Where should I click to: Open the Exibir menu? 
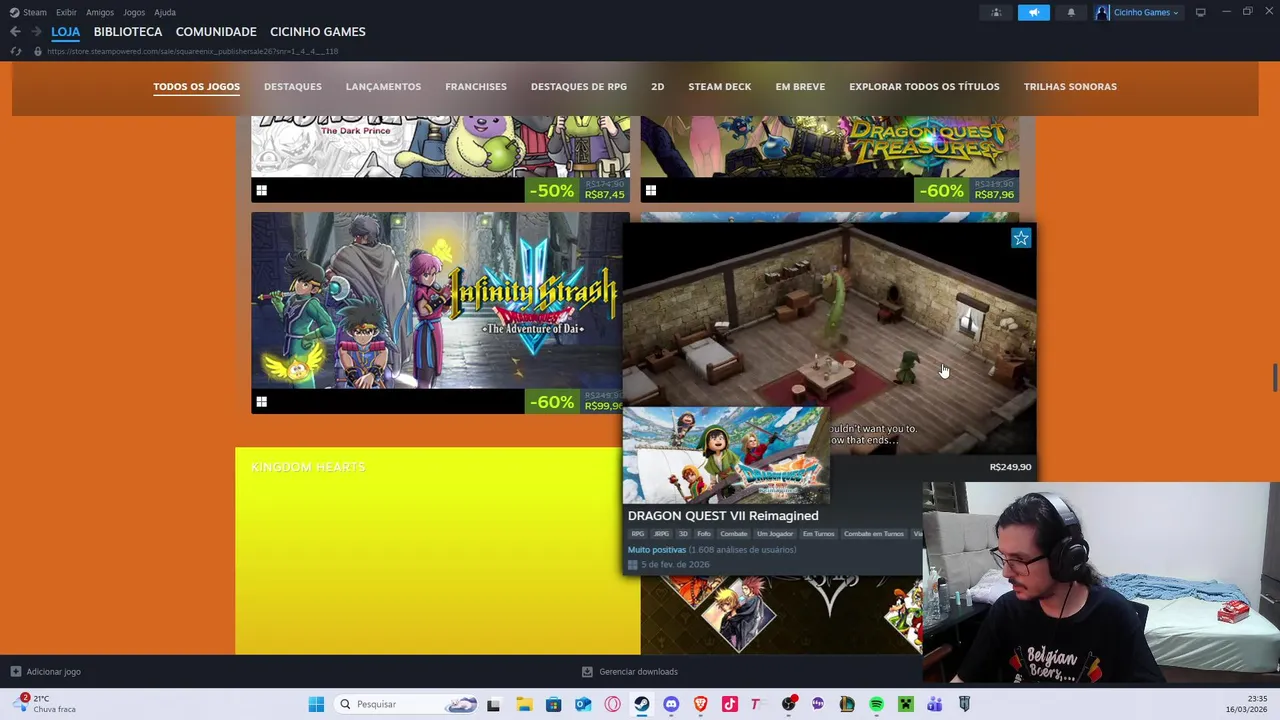(x=66, y=12)
